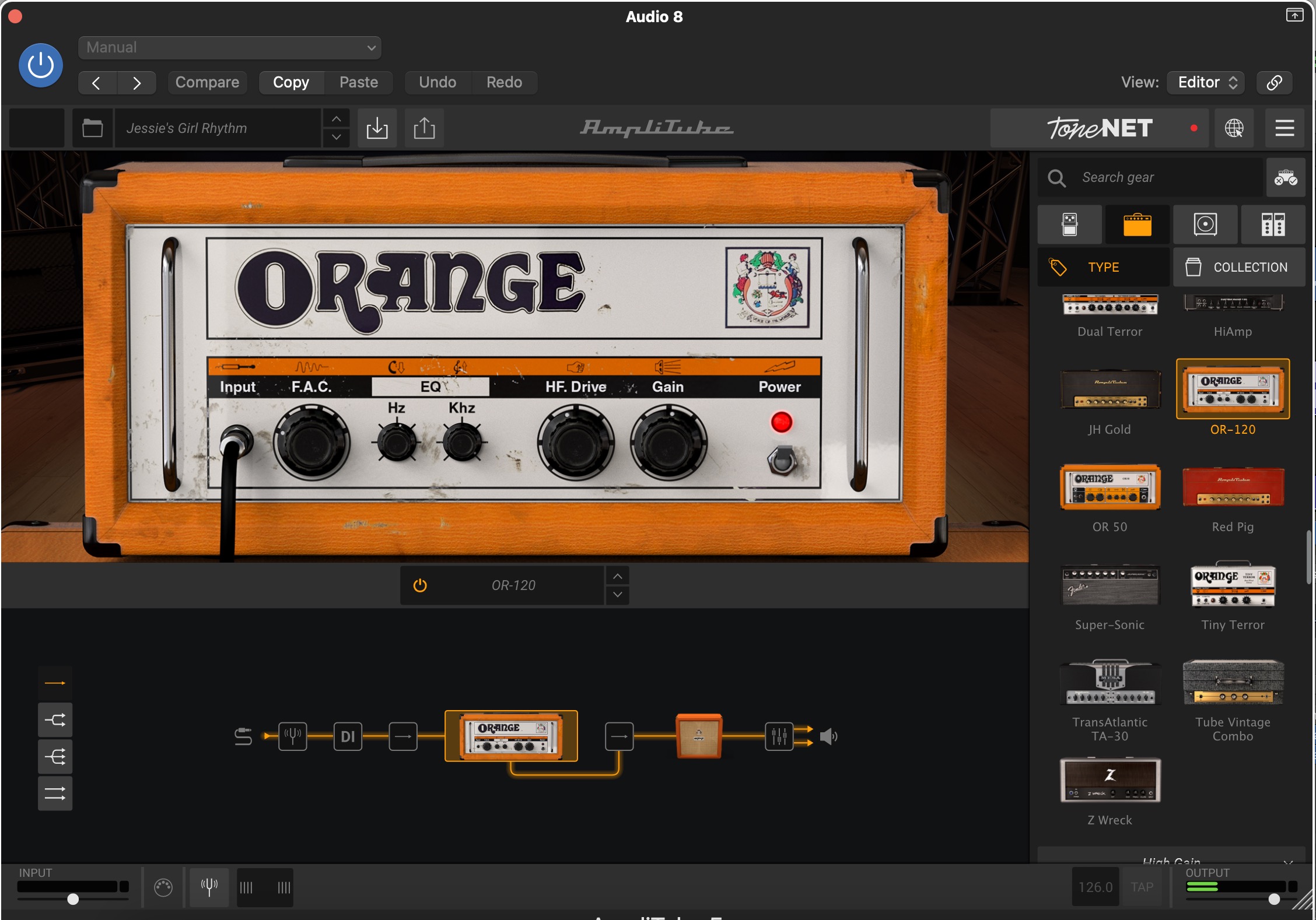Click the Search gear field
The height and width of the screenshot is (920, 1316).
1150,177
